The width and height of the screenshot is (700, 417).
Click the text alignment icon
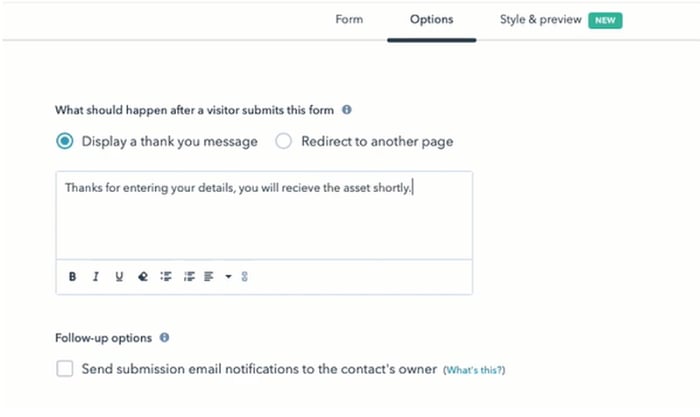pos(208,276)
